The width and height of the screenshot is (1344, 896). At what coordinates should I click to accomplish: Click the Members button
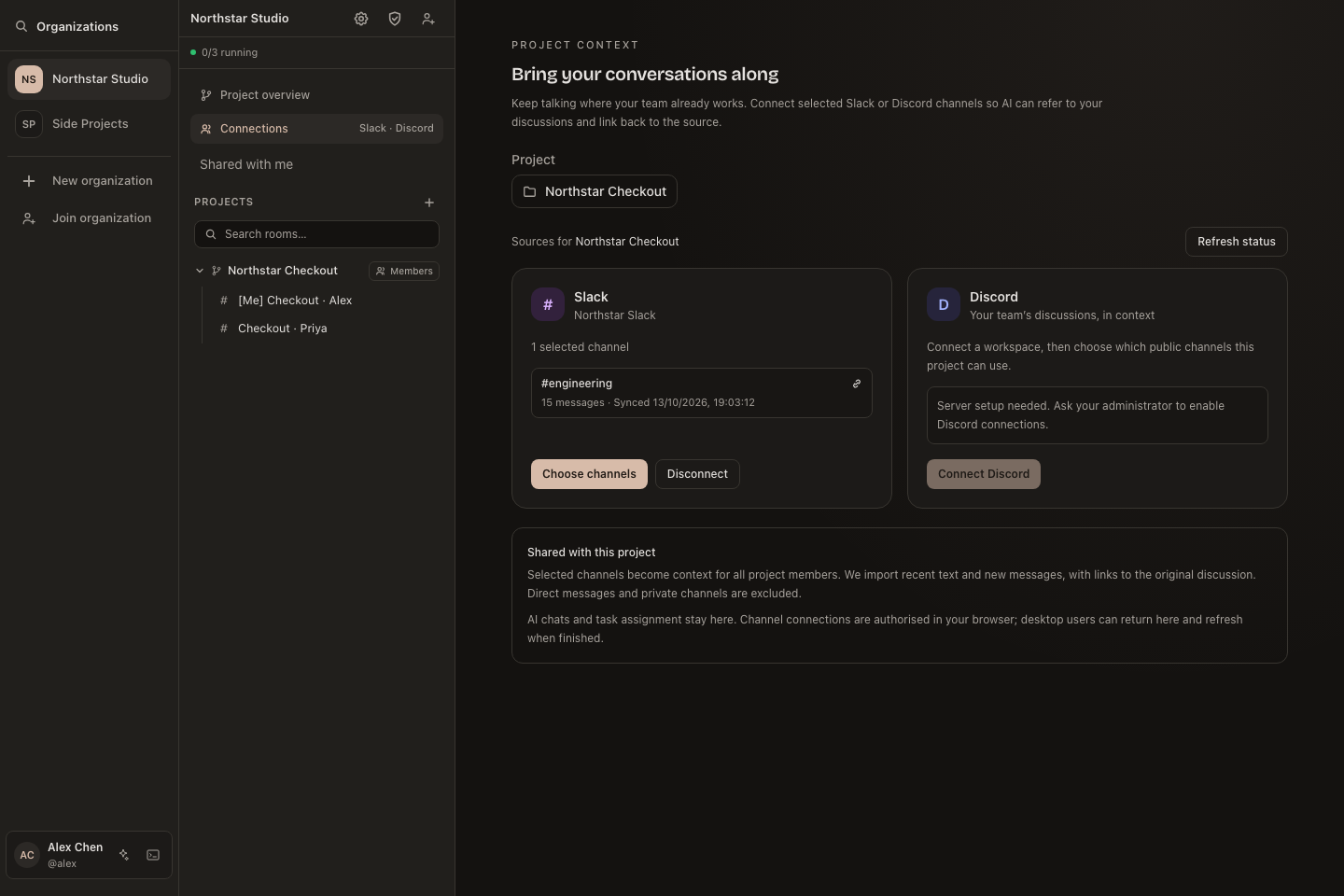[x=404, y=271]
